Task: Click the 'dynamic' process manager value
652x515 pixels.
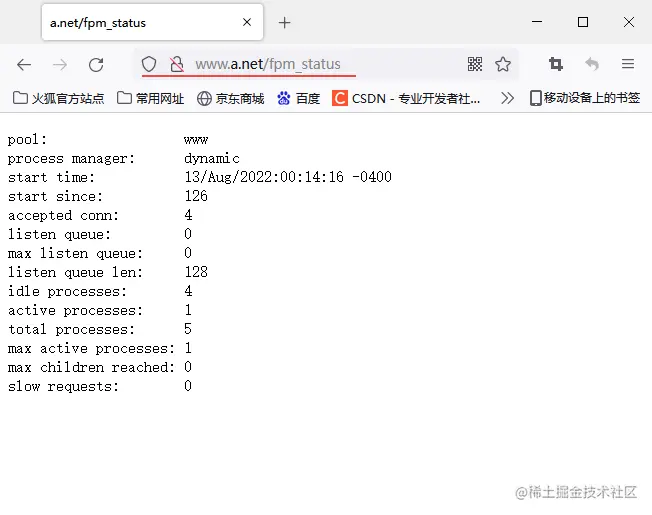Action: tap(212, 159)
